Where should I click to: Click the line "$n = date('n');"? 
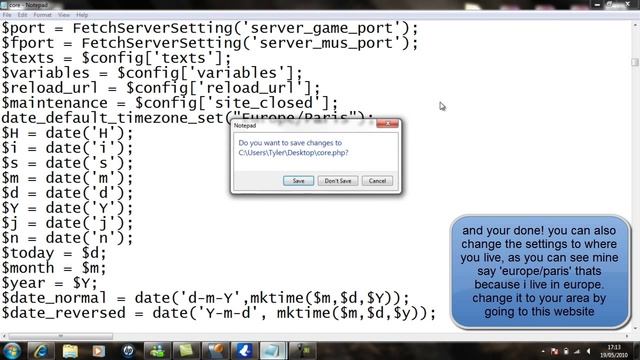(67, 238)
